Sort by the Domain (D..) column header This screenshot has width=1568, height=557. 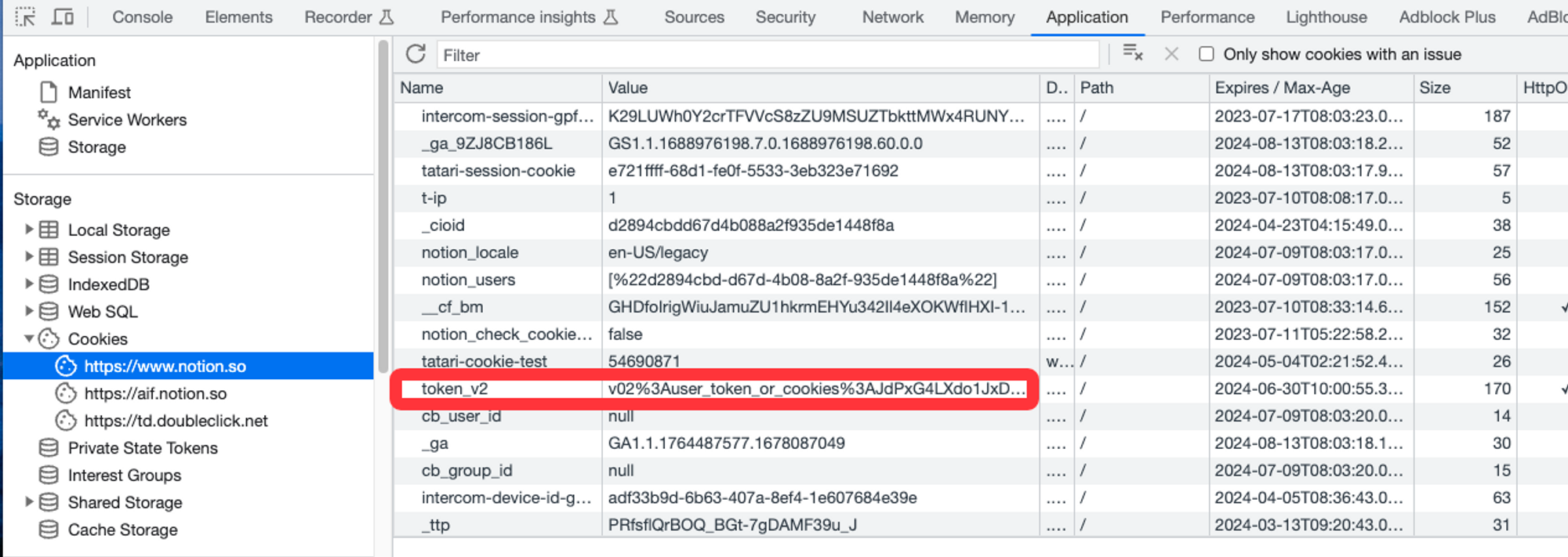pyautogui.click(x=1057, y=88)
